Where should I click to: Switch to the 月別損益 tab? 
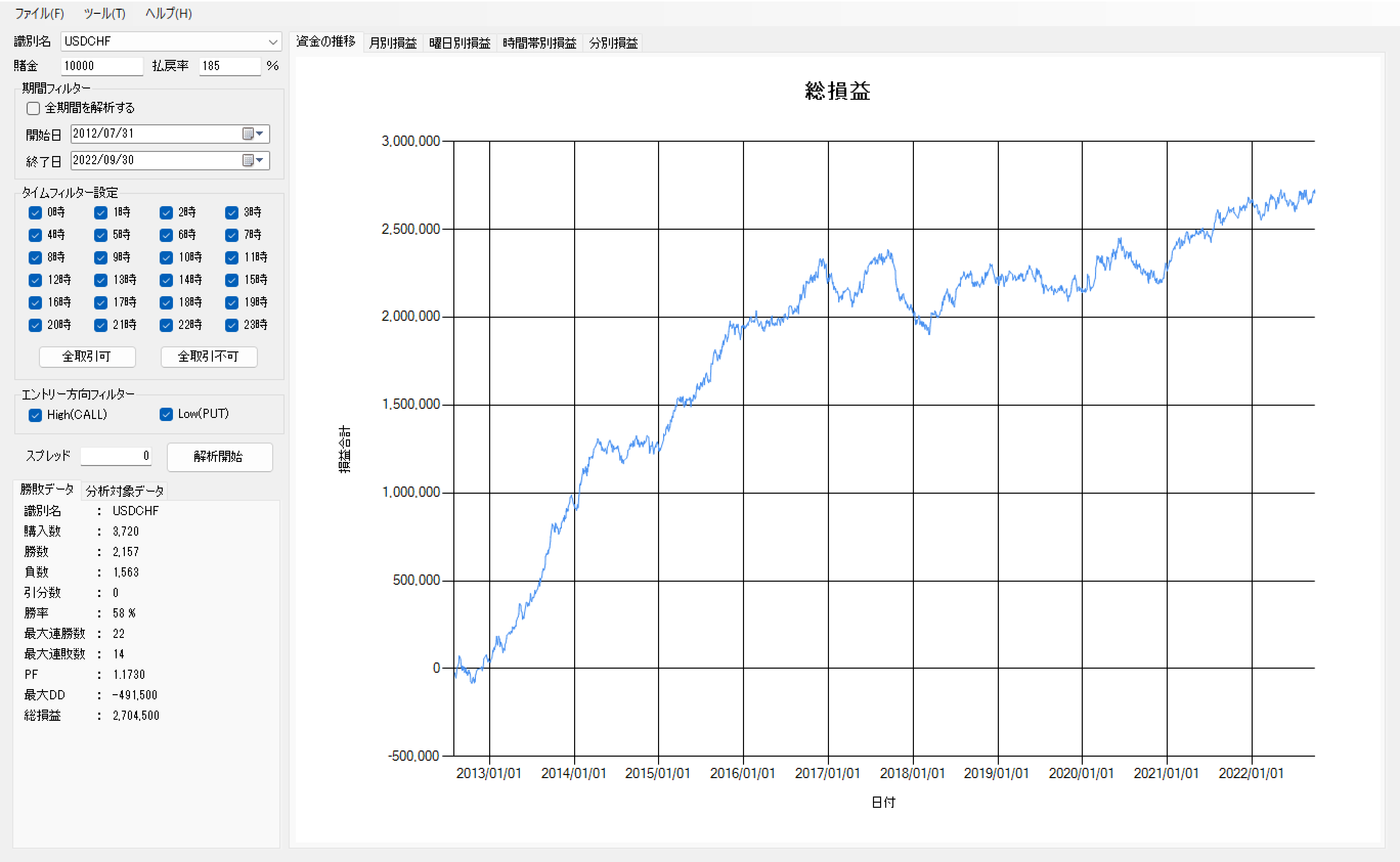[392, 43]
